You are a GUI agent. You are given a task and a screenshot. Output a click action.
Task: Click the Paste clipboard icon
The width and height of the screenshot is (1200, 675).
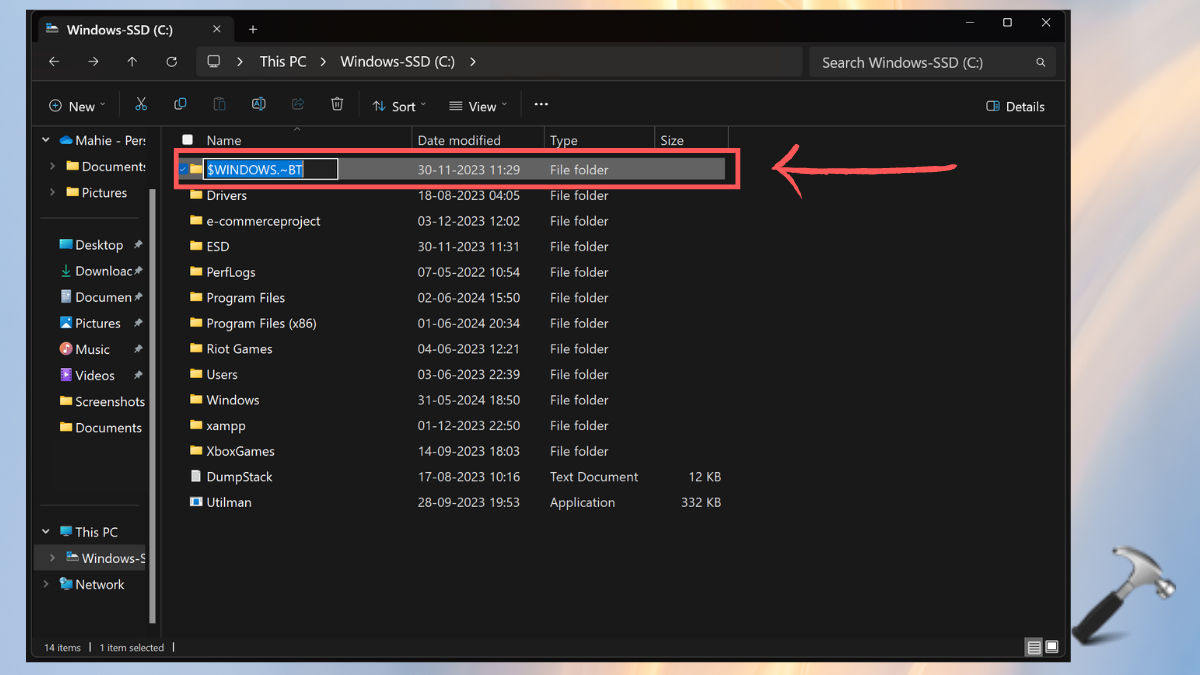[219, 105]
